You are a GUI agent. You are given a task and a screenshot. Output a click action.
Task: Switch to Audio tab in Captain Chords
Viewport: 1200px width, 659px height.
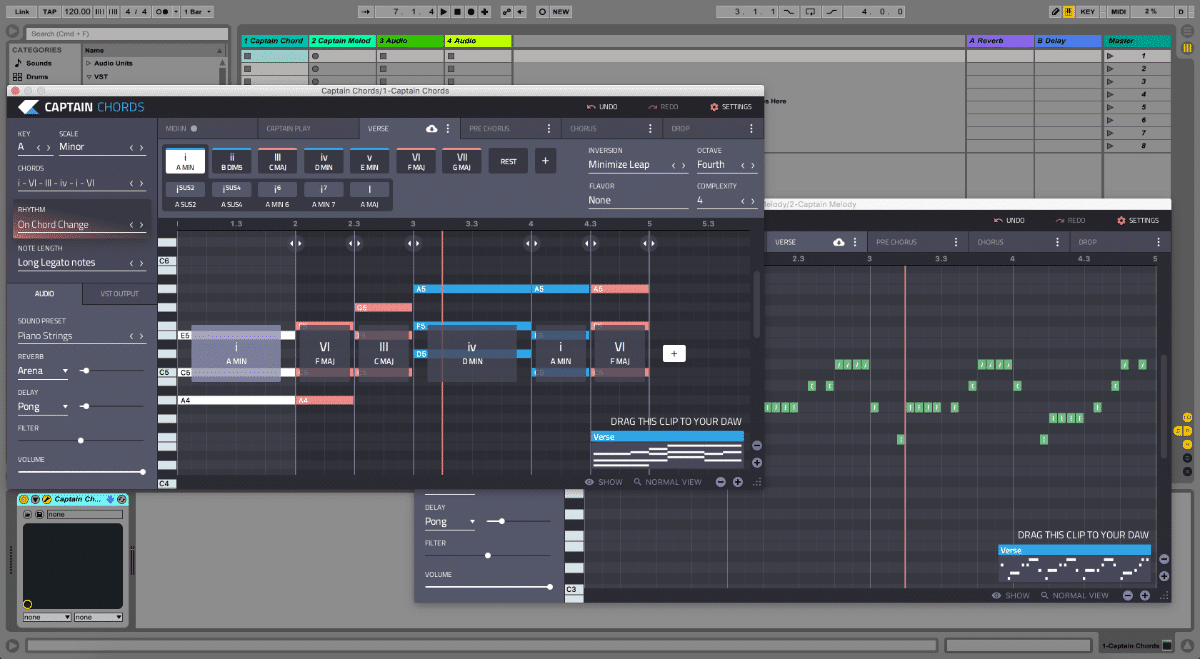pos(44,294)
